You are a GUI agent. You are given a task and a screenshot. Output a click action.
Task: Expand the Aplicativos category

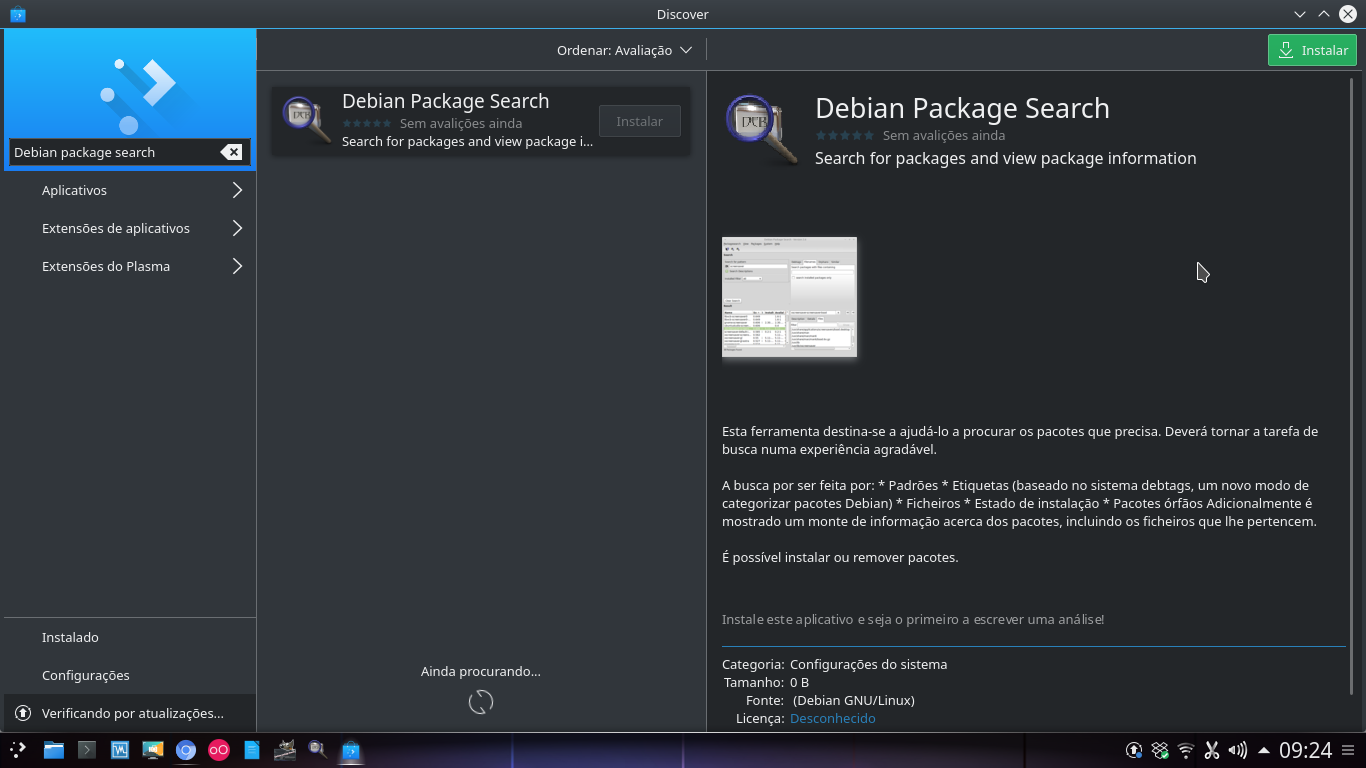pos(130,190)
